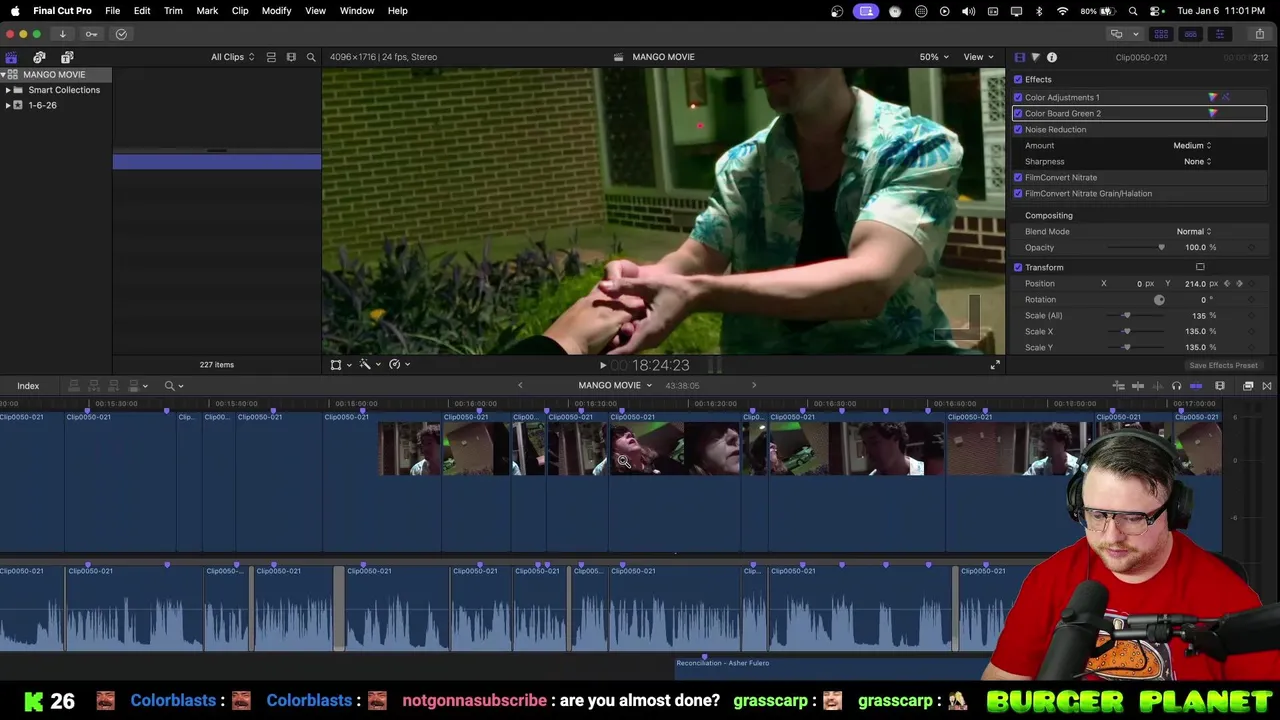Image resolution: width=1280 pixels, height=720 pixels.
Task: Open the Blend Mode Normal dropdown
Action: point(1193,231)
